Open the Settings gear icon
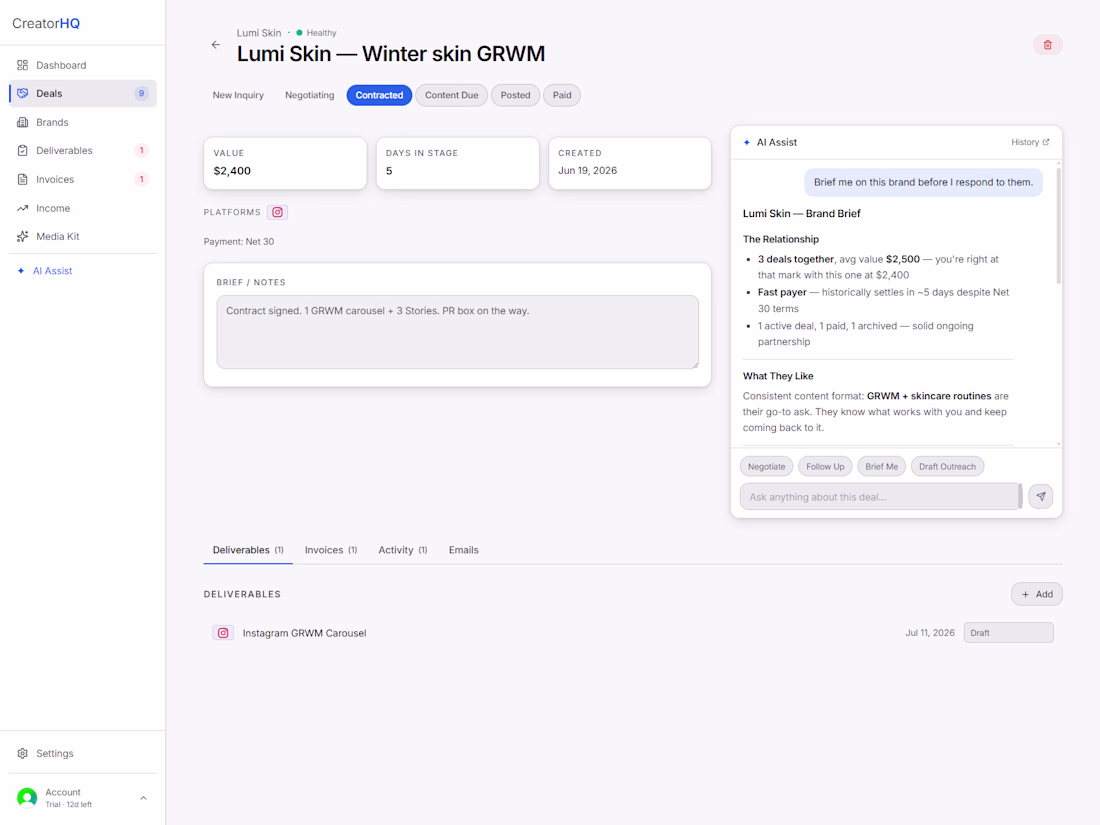 coord(22,753)
